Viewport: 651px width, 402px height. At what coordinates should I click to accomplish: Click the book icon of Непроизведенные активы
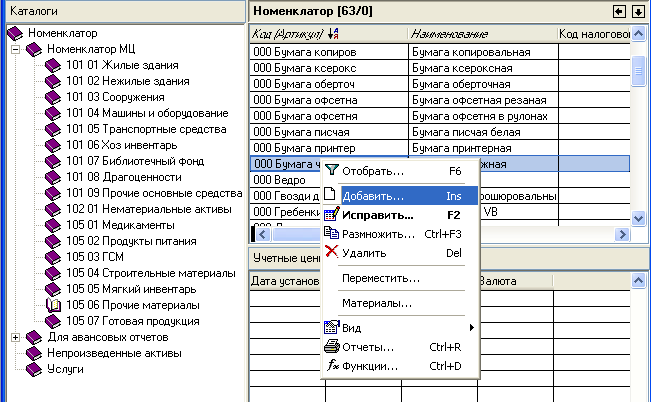(x=34, y=353)
